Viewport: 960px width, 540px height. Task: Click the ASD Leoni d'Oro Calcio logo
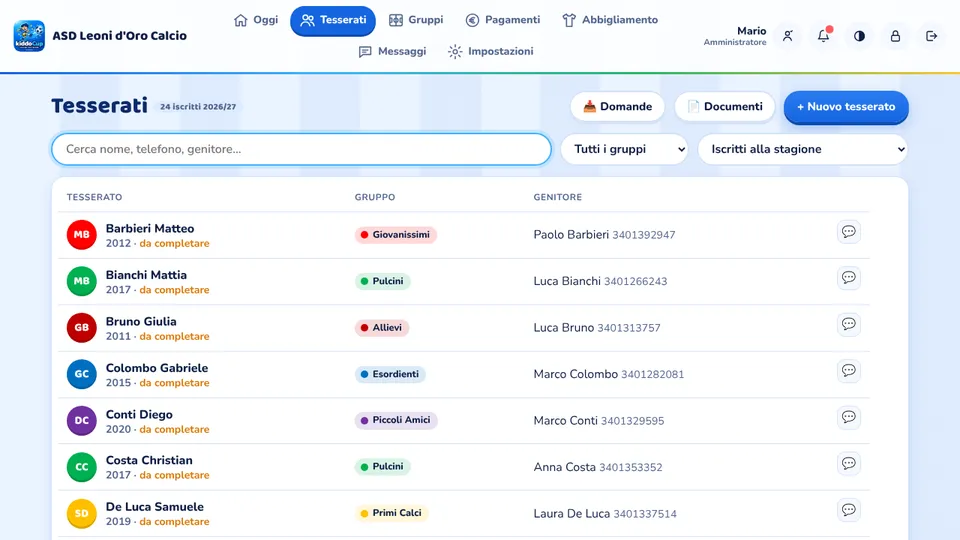coord(29,36)
